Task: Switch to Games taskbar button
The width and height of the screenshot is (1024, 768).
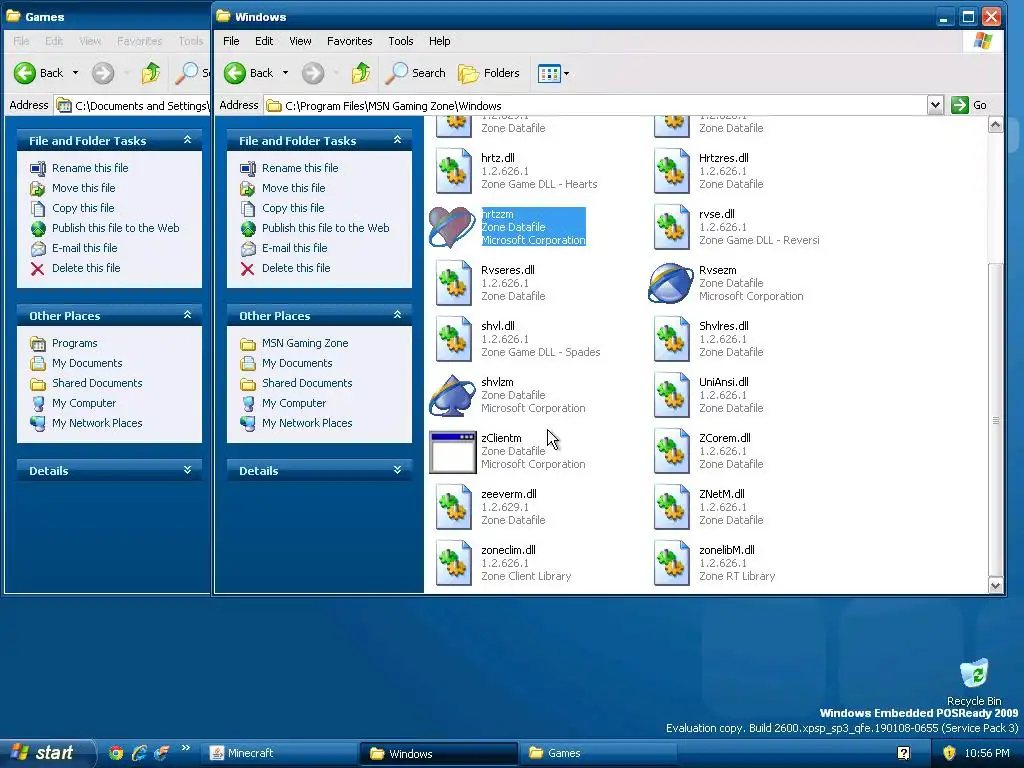Action: click(x=598, y=754)
